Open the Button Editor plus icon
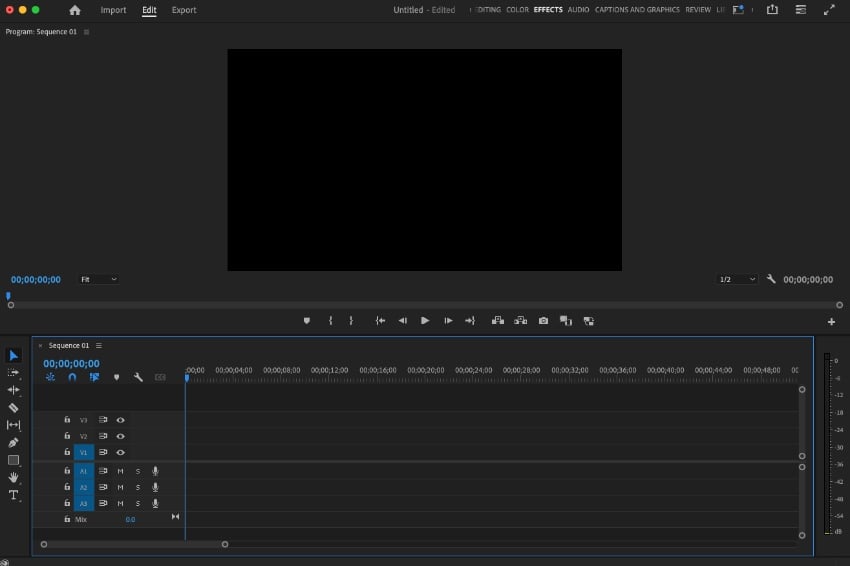The image size is (850, 566). [x=831, y=322]
